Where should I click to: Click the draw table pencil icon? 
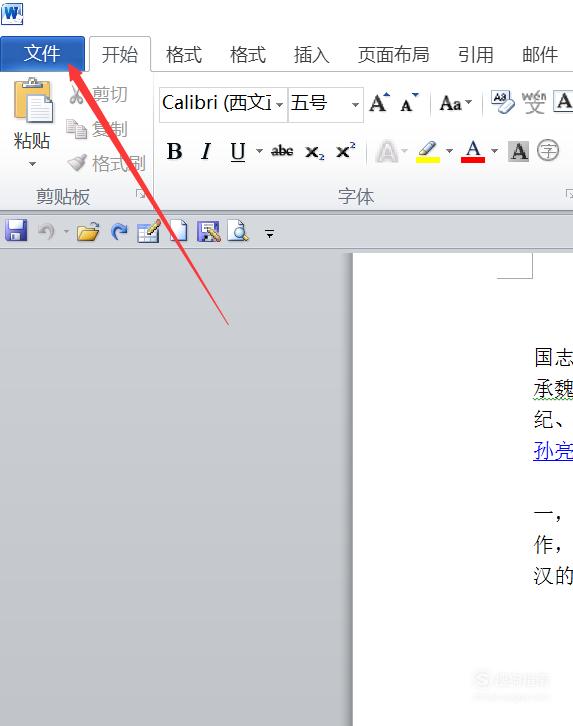click(149, 231)
